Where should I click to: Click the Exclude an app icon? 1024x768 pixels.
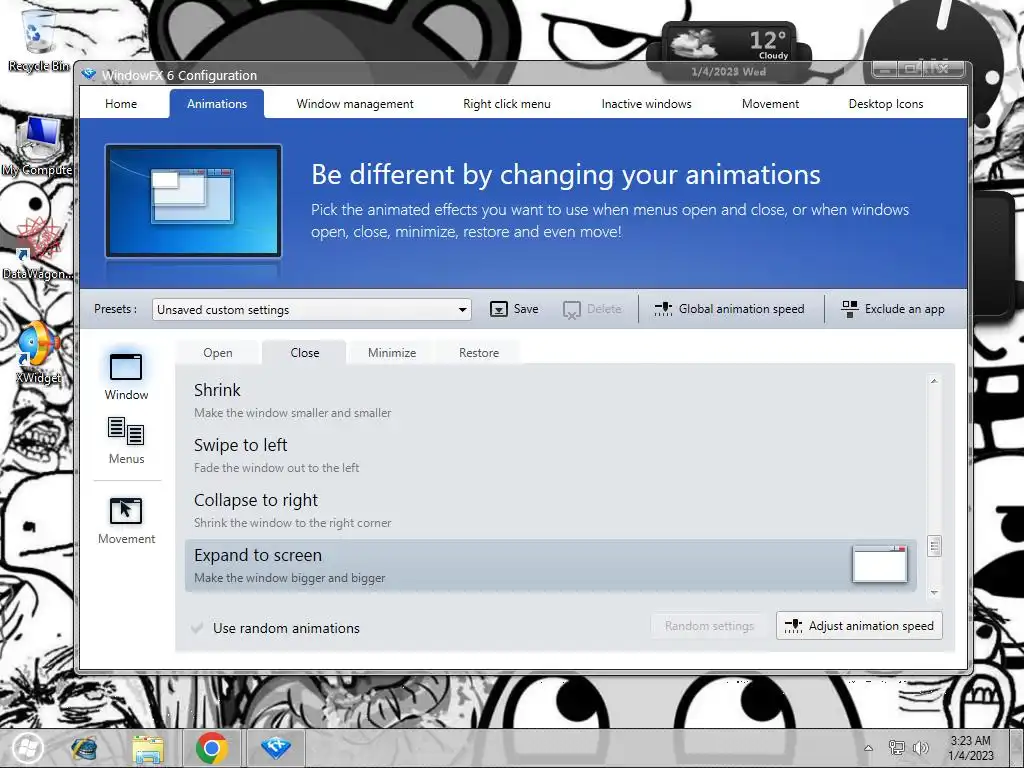(x=850, y=309)
